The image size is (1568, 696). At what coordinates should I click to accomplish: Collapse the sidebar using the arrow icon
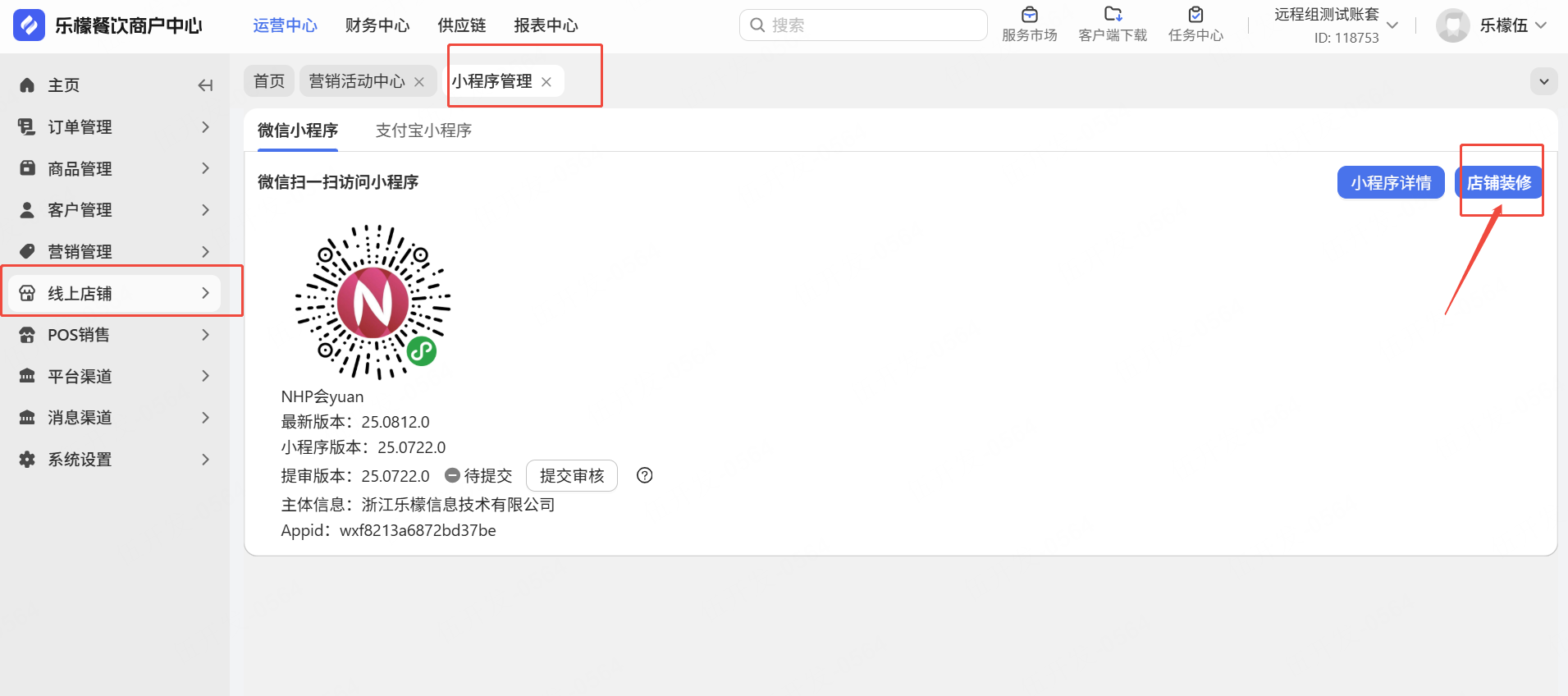tap(205, 85)
